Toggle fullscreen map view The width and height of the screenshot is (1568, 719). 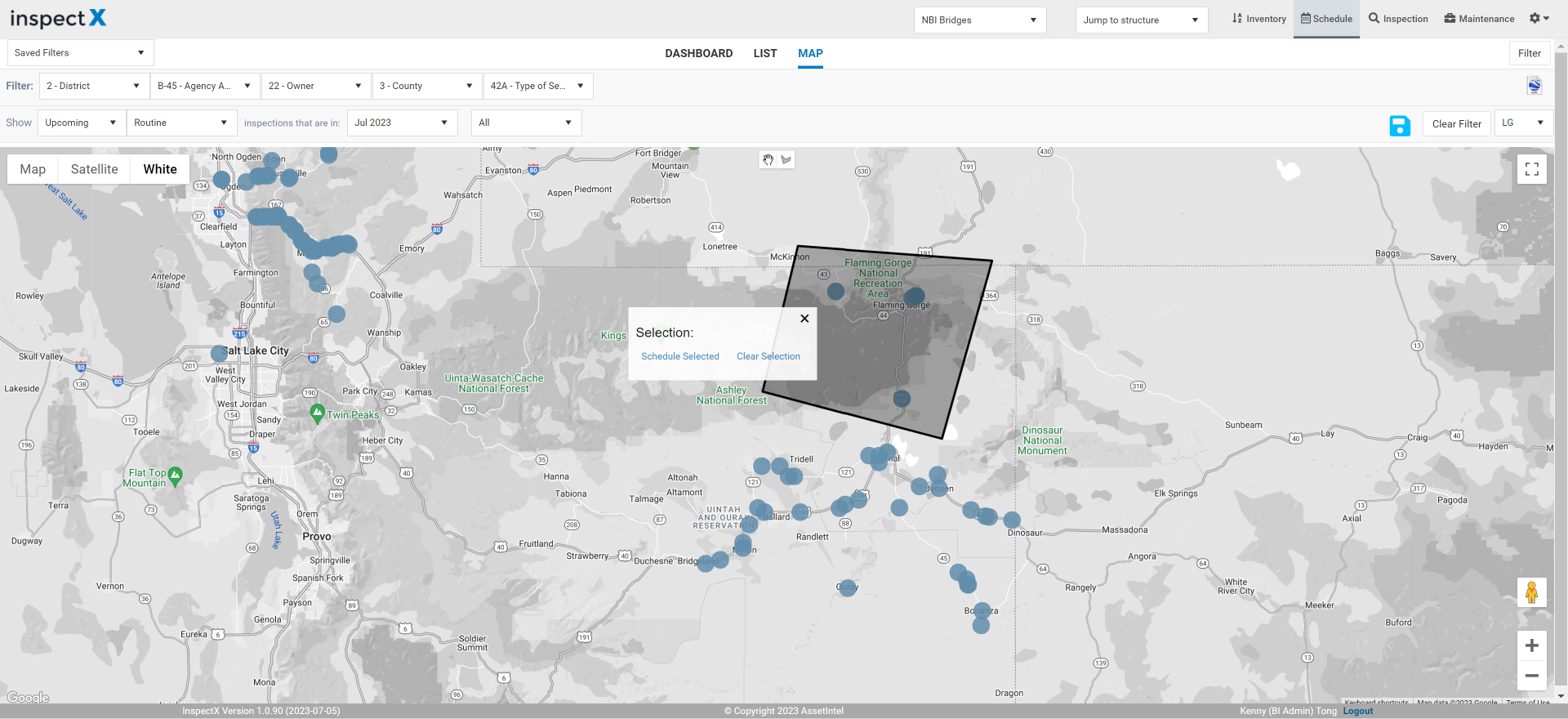click(x=1532, y=169)
